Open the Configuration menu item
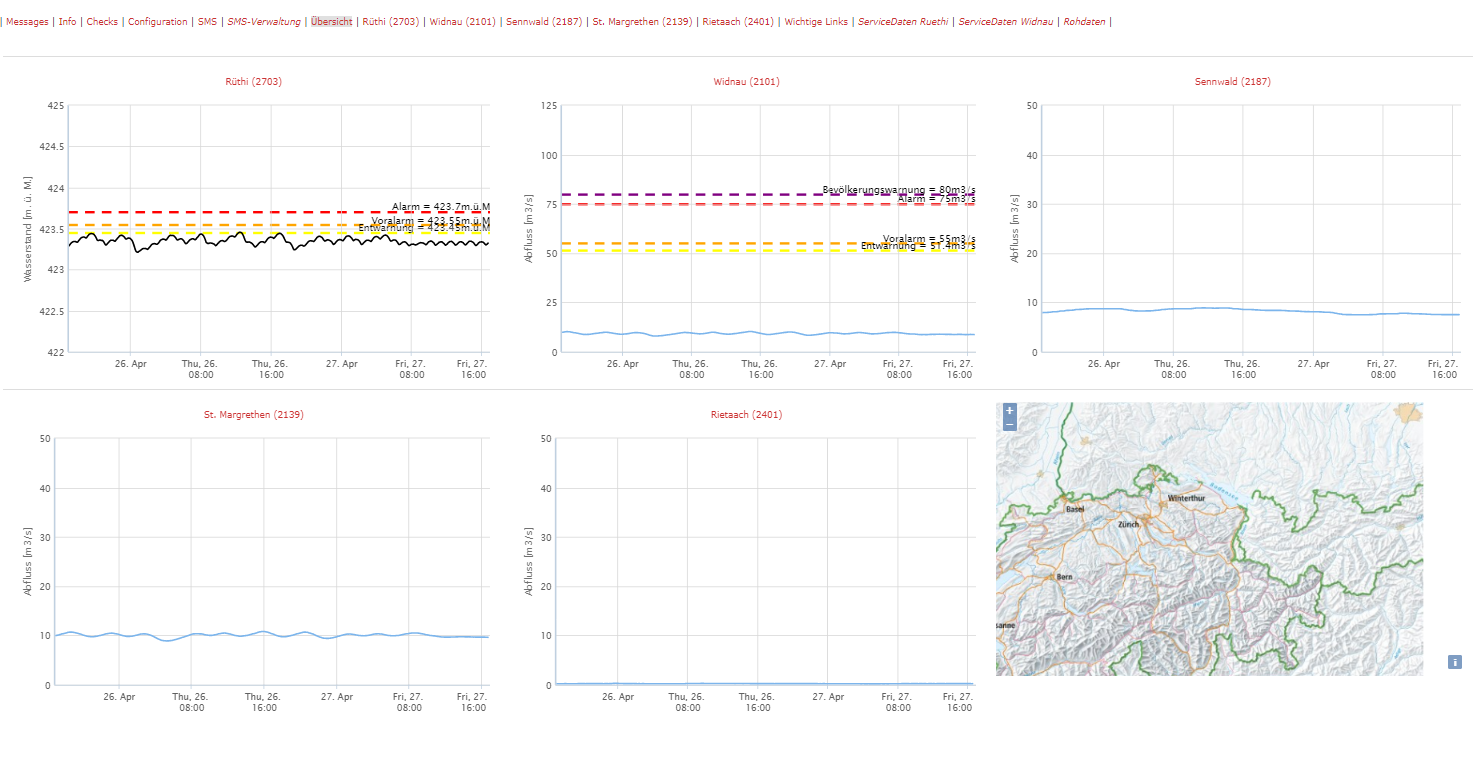This screenshot has width=1473, height=759. (x=158, y=22)
